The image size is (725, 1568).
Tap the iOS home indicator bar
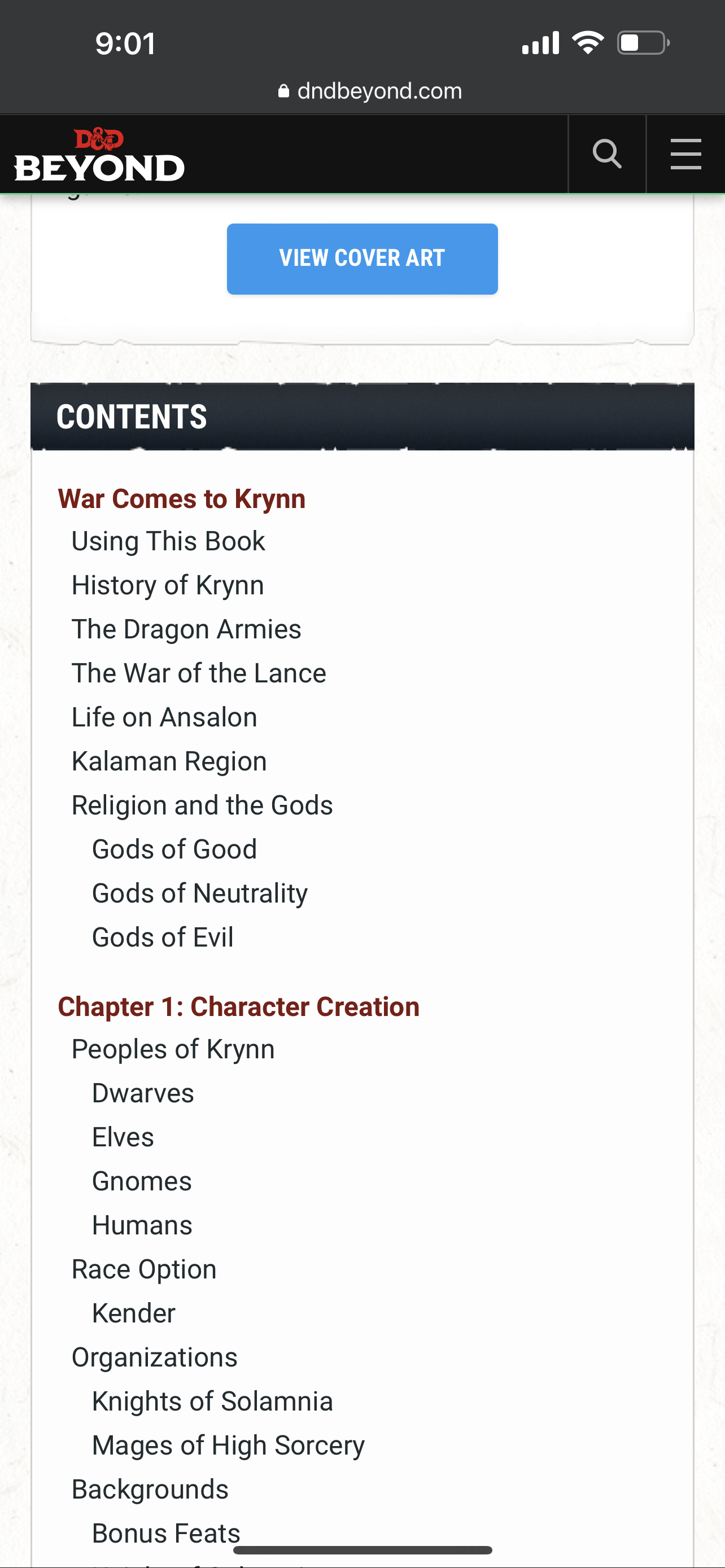(x=362, y=1550)
